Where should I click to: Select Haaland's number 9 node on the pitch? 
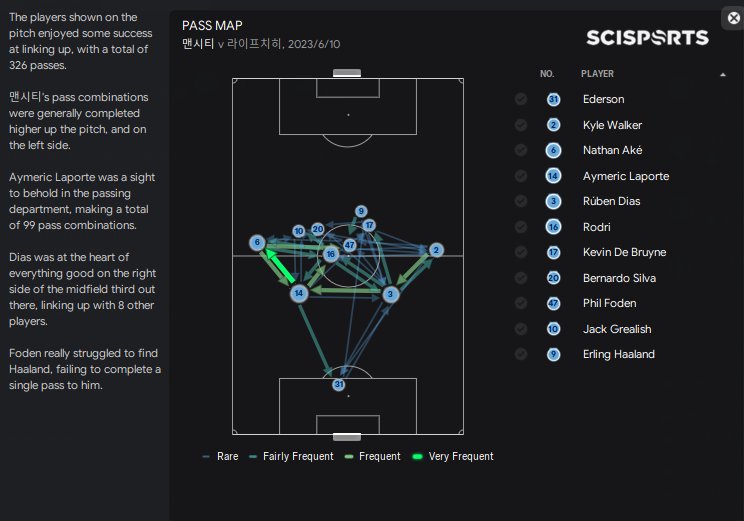[x=361, y=211]
